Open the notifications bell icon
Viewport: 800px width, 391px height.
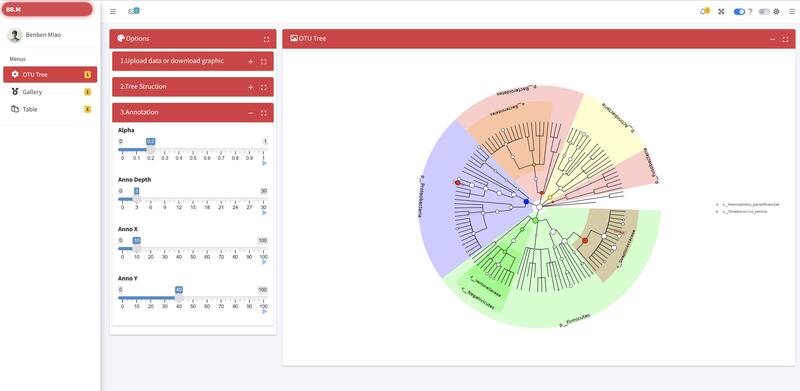(x=704, y=11)
